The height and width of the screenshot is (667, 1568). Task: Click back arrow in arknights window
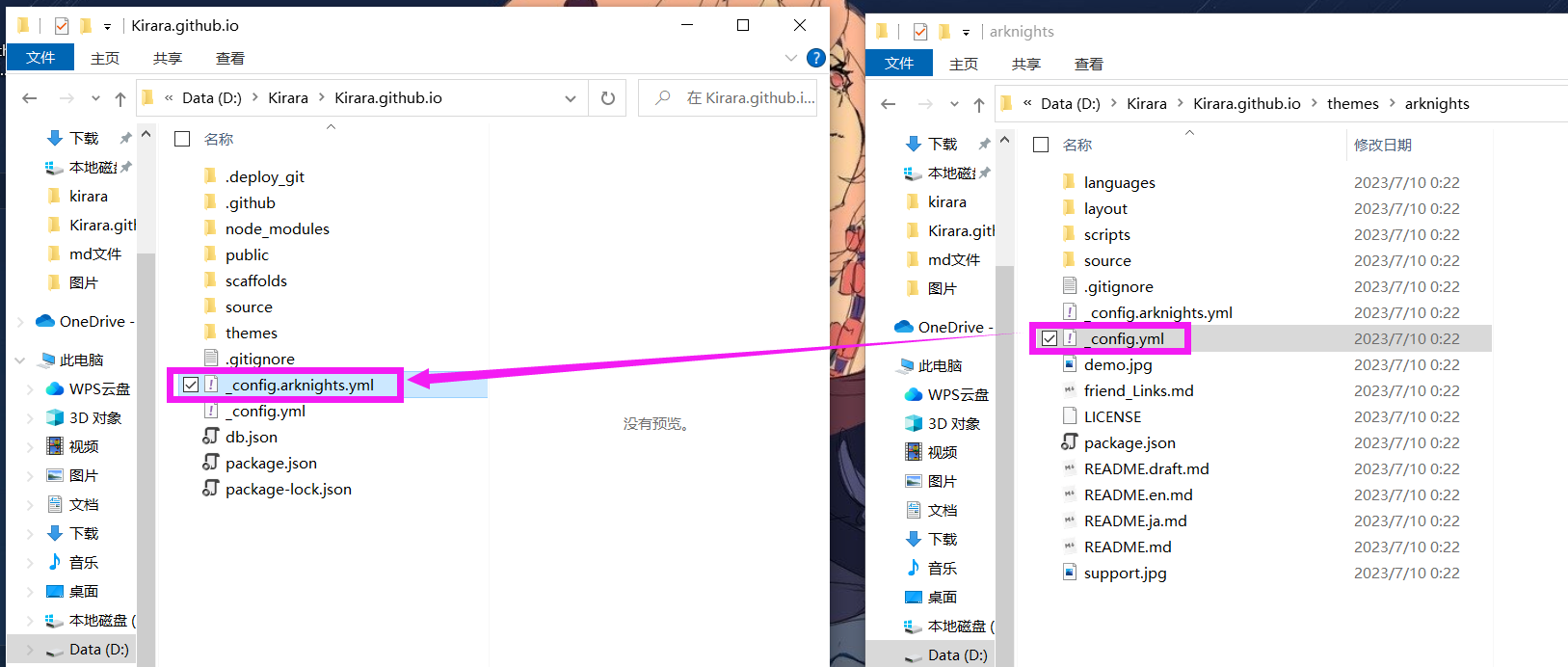coord(889,104)
